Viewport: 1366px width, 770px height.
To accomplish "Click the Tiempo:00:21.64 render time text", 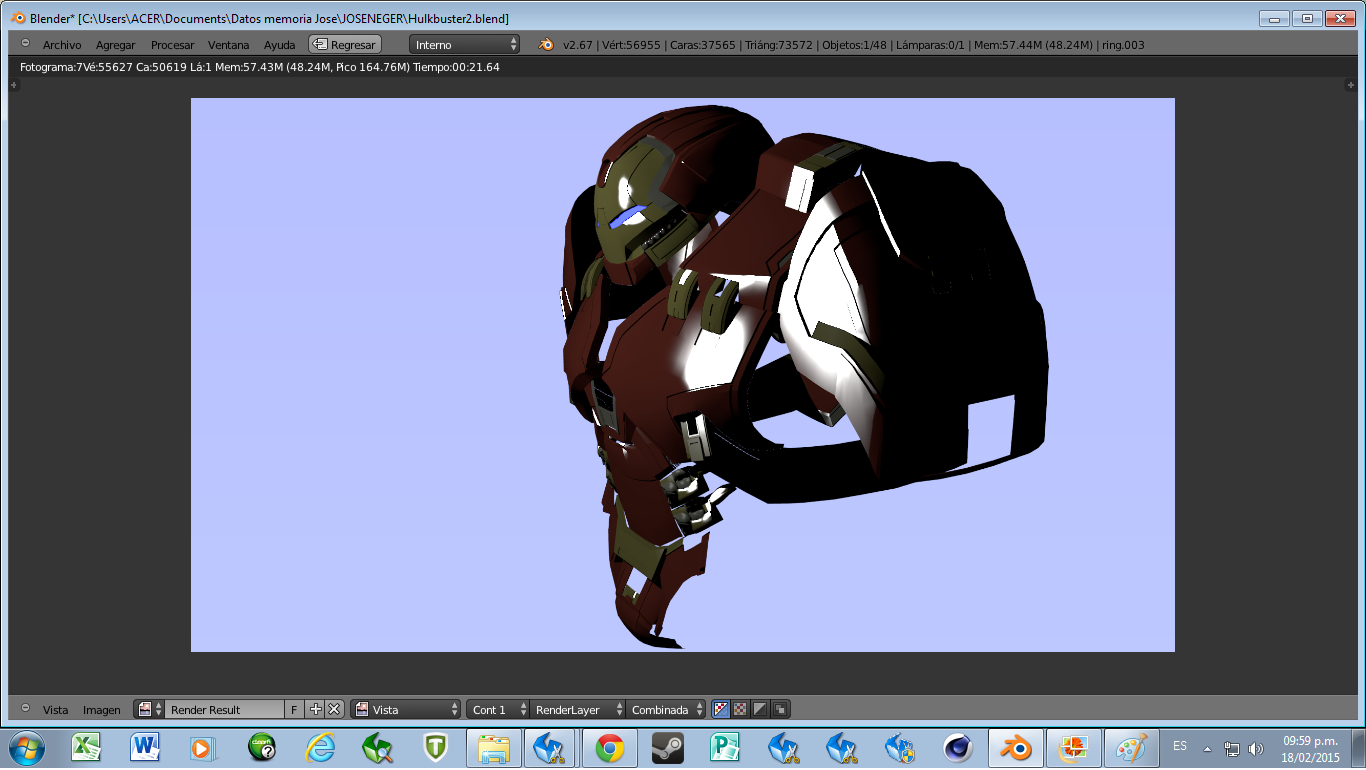I will click(456, 67).
